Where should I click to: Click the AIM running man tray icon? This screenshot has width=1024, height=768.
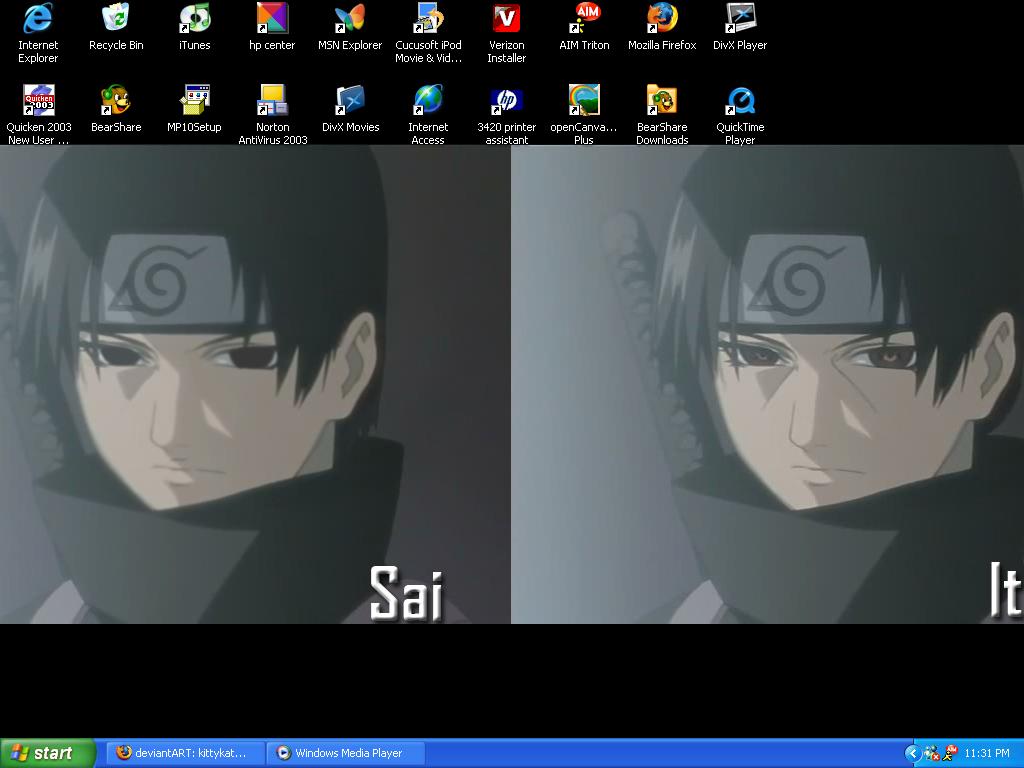pos(950,753)
